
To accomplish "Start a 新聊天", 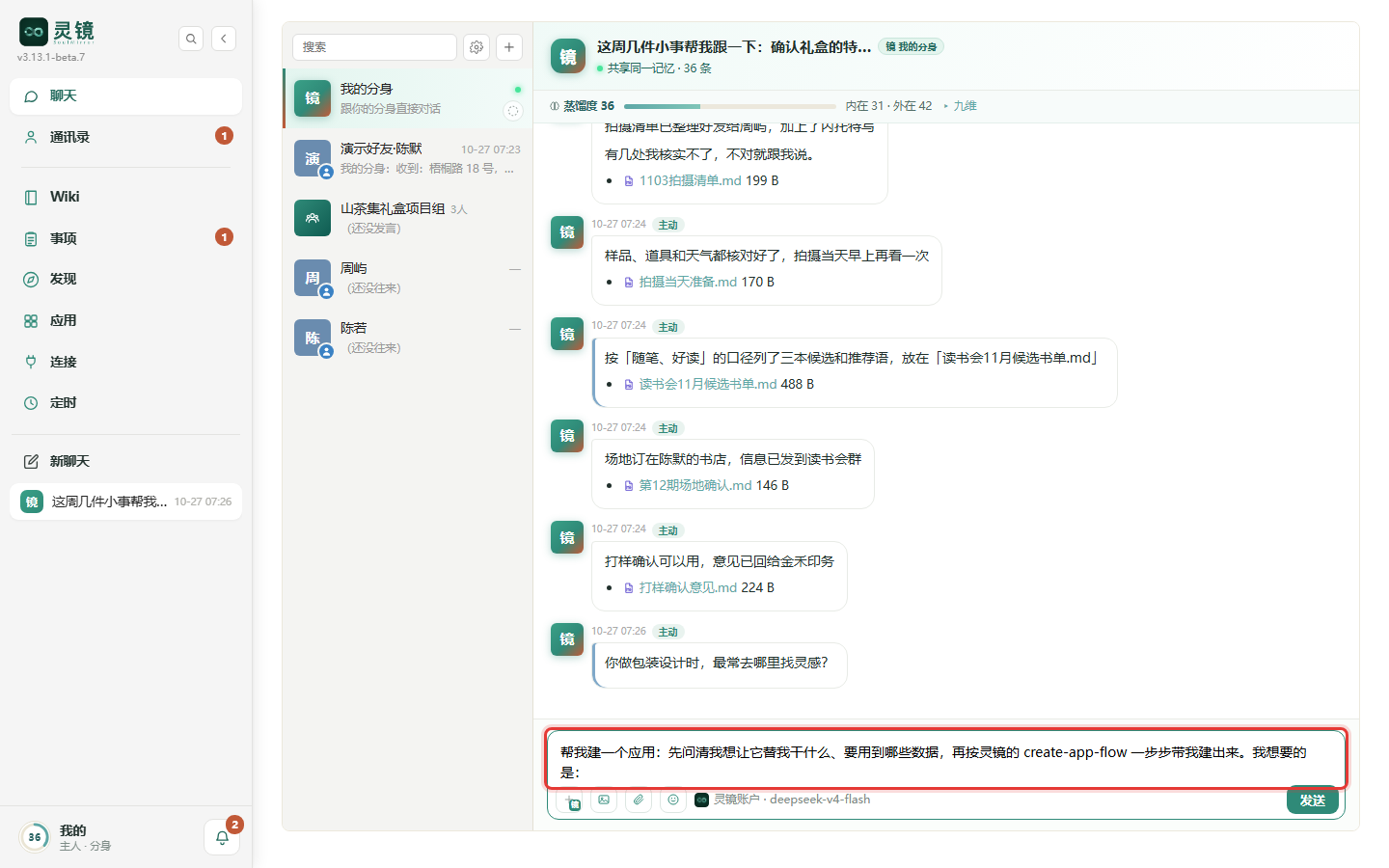I will point(125,461).
